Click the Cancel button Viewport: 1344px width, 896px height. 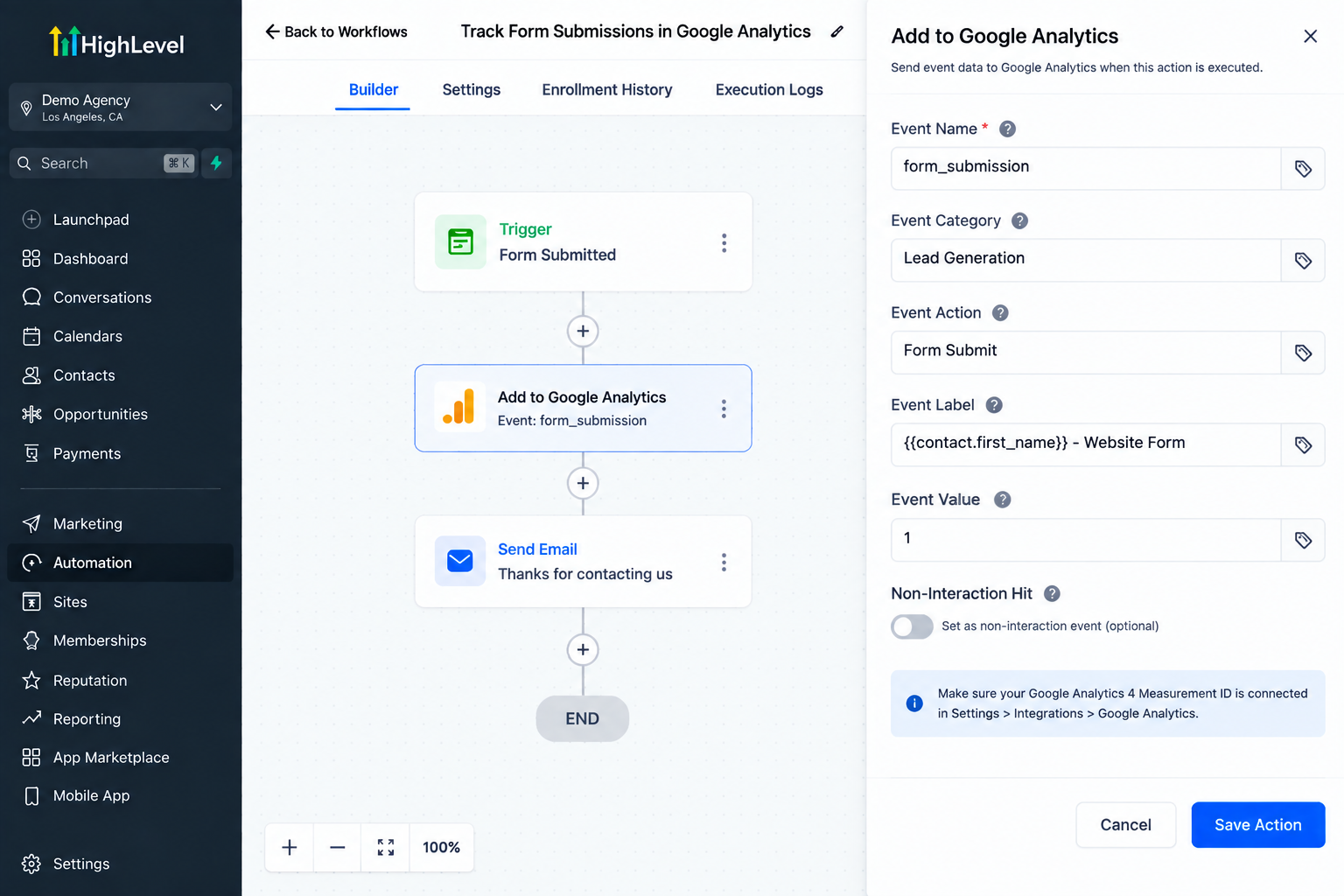click(x=1125, y=824)
